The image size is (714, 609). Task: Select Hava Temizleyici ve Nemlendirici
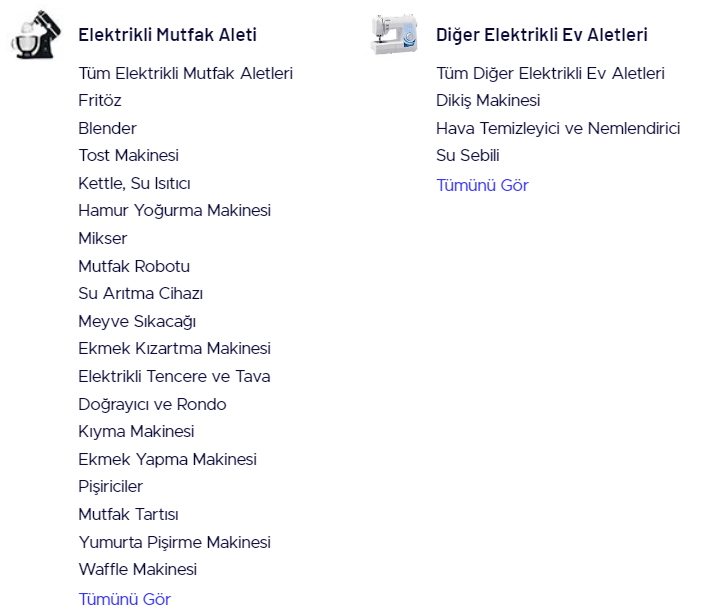558,128
